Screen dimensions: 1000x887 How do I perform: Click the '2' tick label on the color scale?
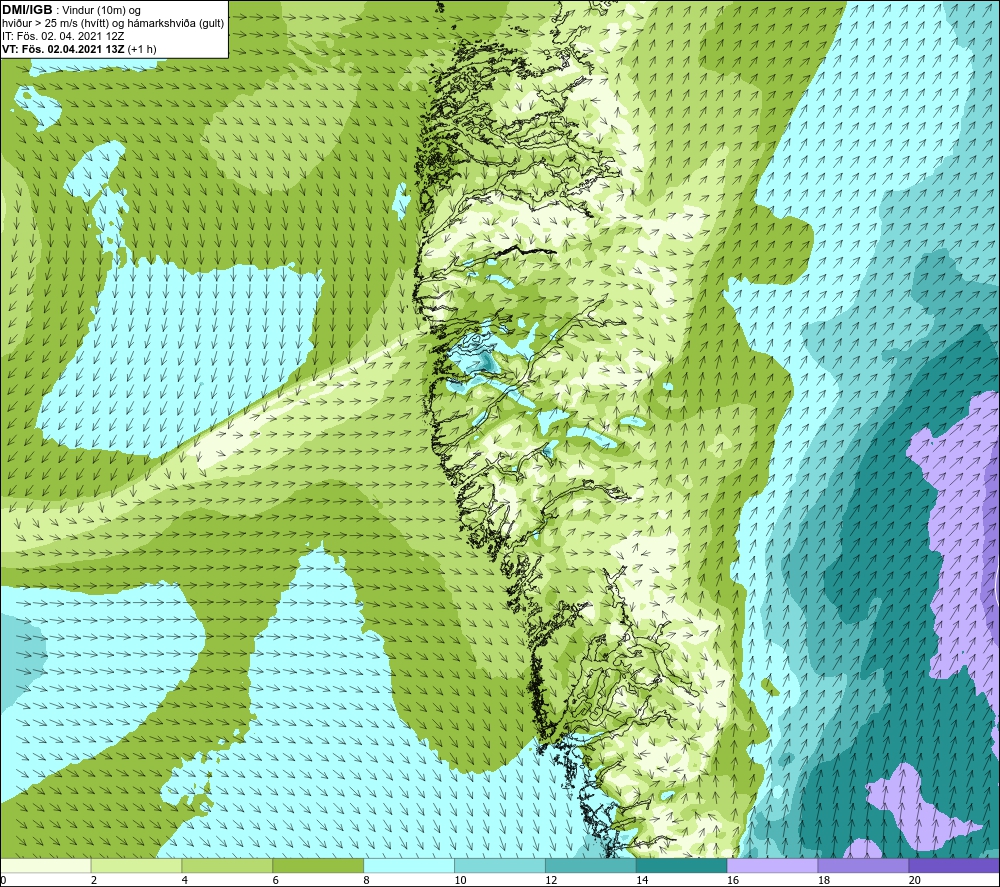coord(94,881)
